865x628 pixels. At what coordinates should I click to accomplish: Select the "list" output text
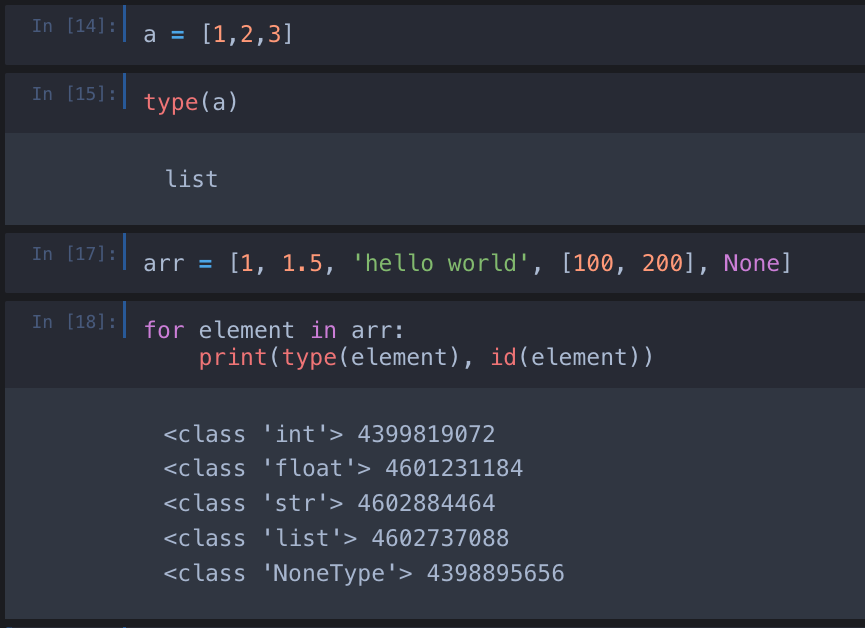point(191,179)
